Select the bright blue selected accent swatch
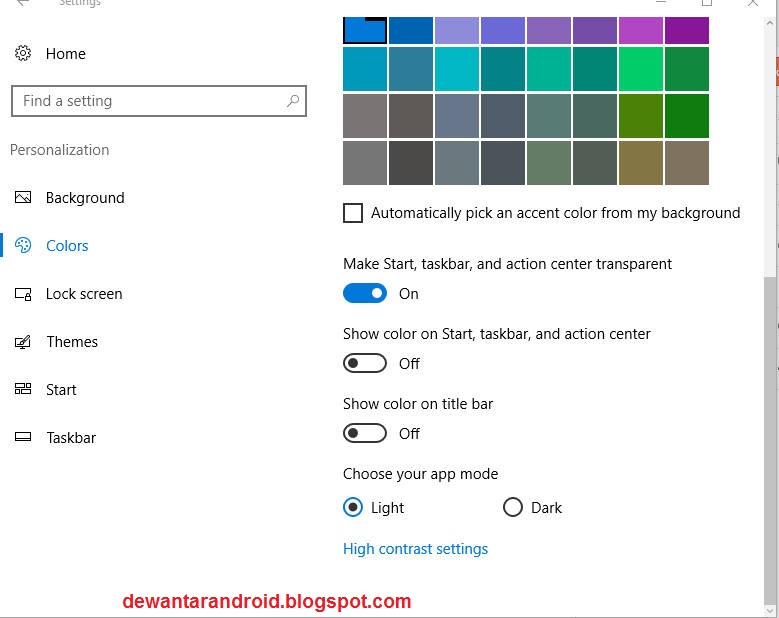 [365, 30]
